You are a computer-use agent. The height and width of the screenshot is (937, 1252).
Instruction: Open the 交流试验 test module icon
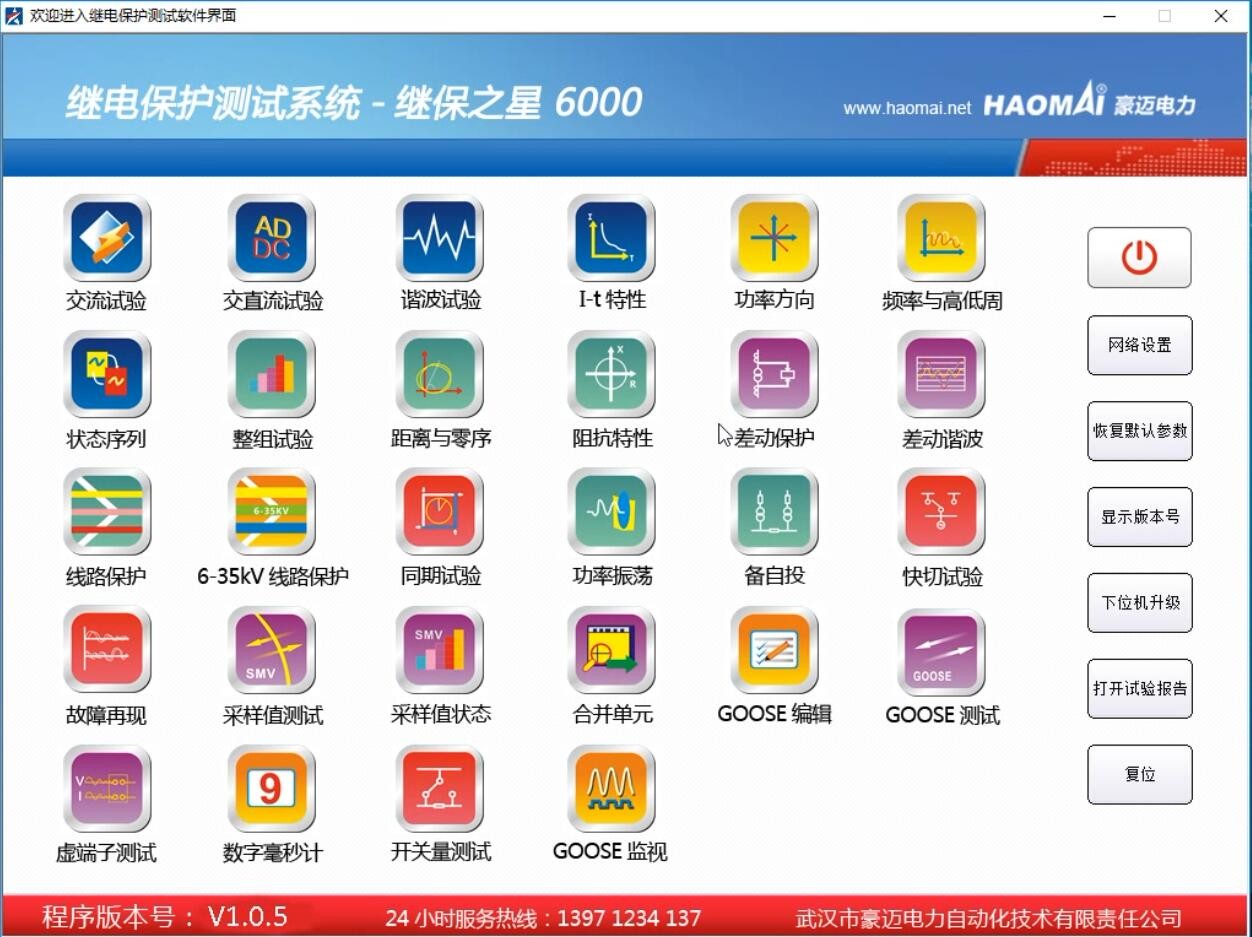pyautogui.click(x=107, y=238)
